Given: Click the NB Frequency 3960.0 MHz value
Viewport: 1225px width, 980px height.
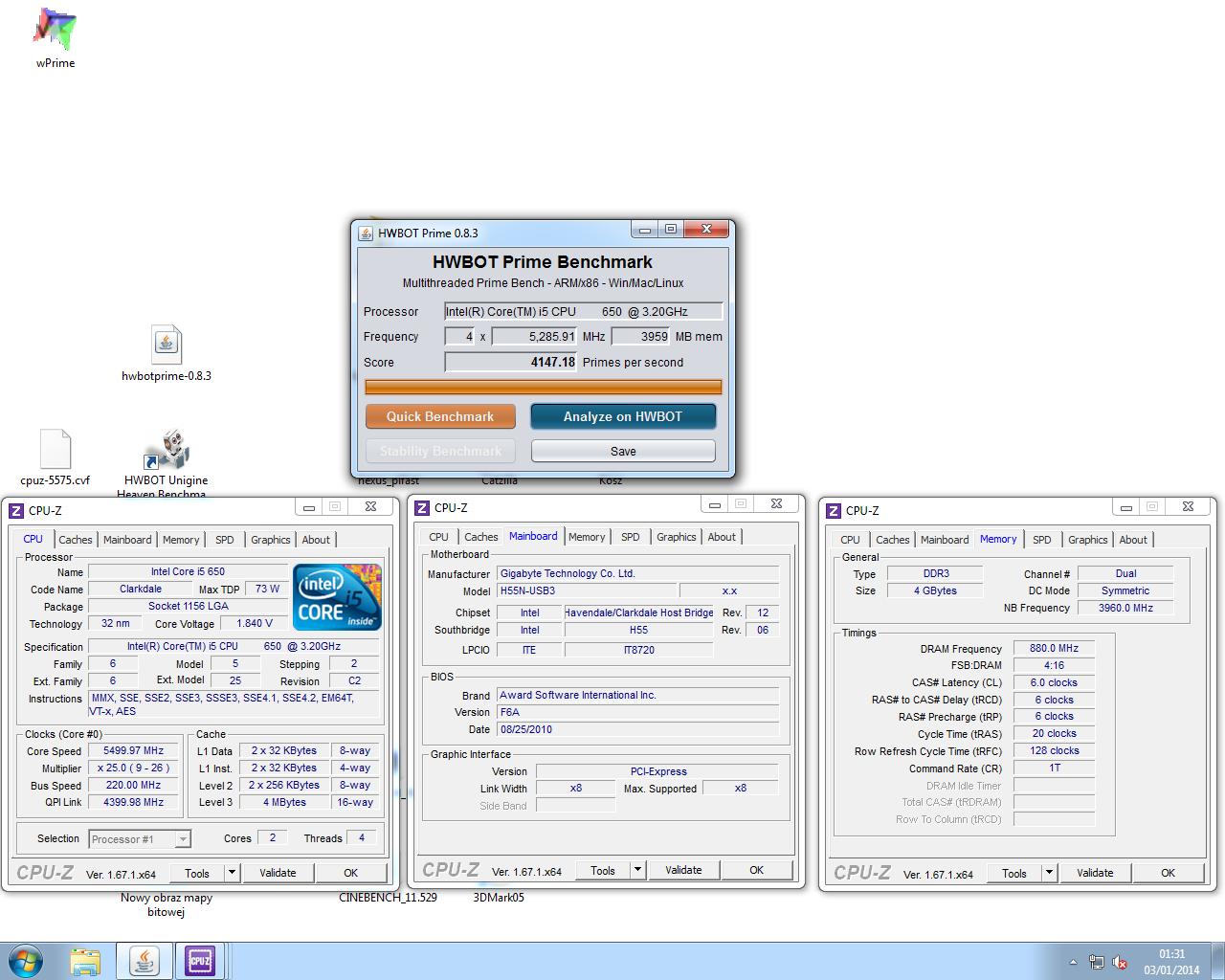Looking at the screenshot, I should point(1125,608).
